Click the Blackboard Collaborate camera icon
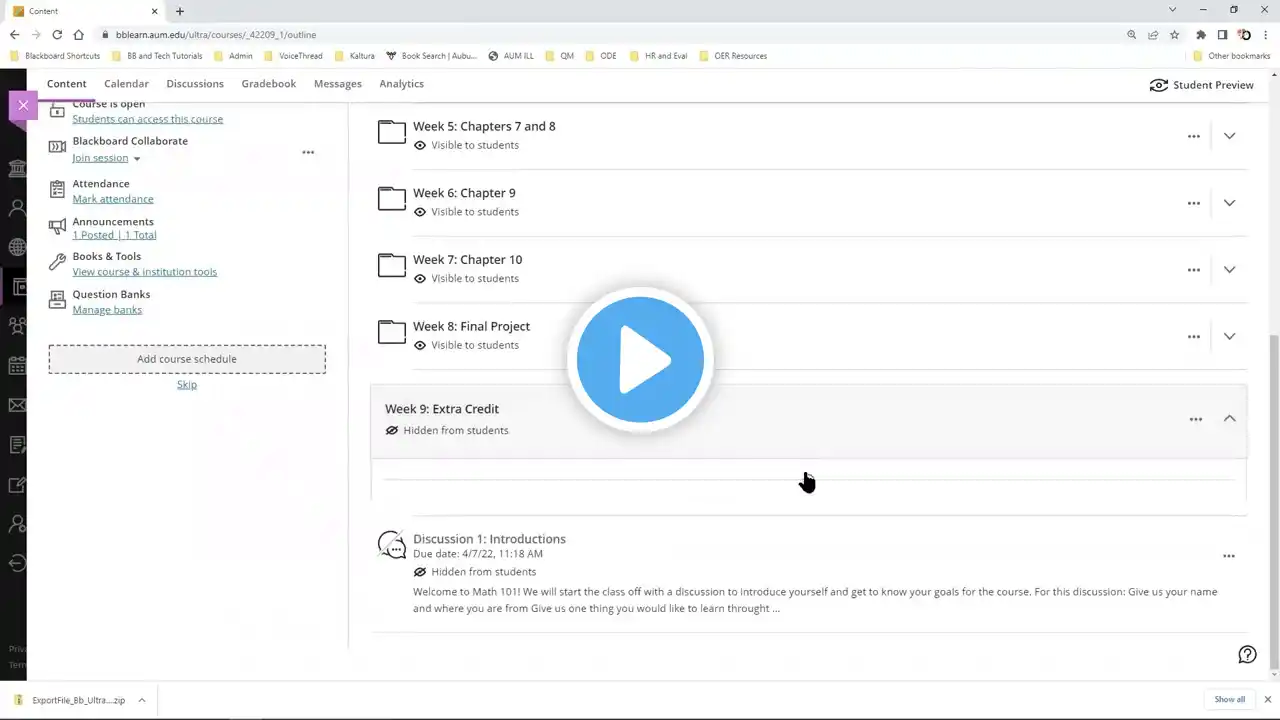 coord(57,147)
